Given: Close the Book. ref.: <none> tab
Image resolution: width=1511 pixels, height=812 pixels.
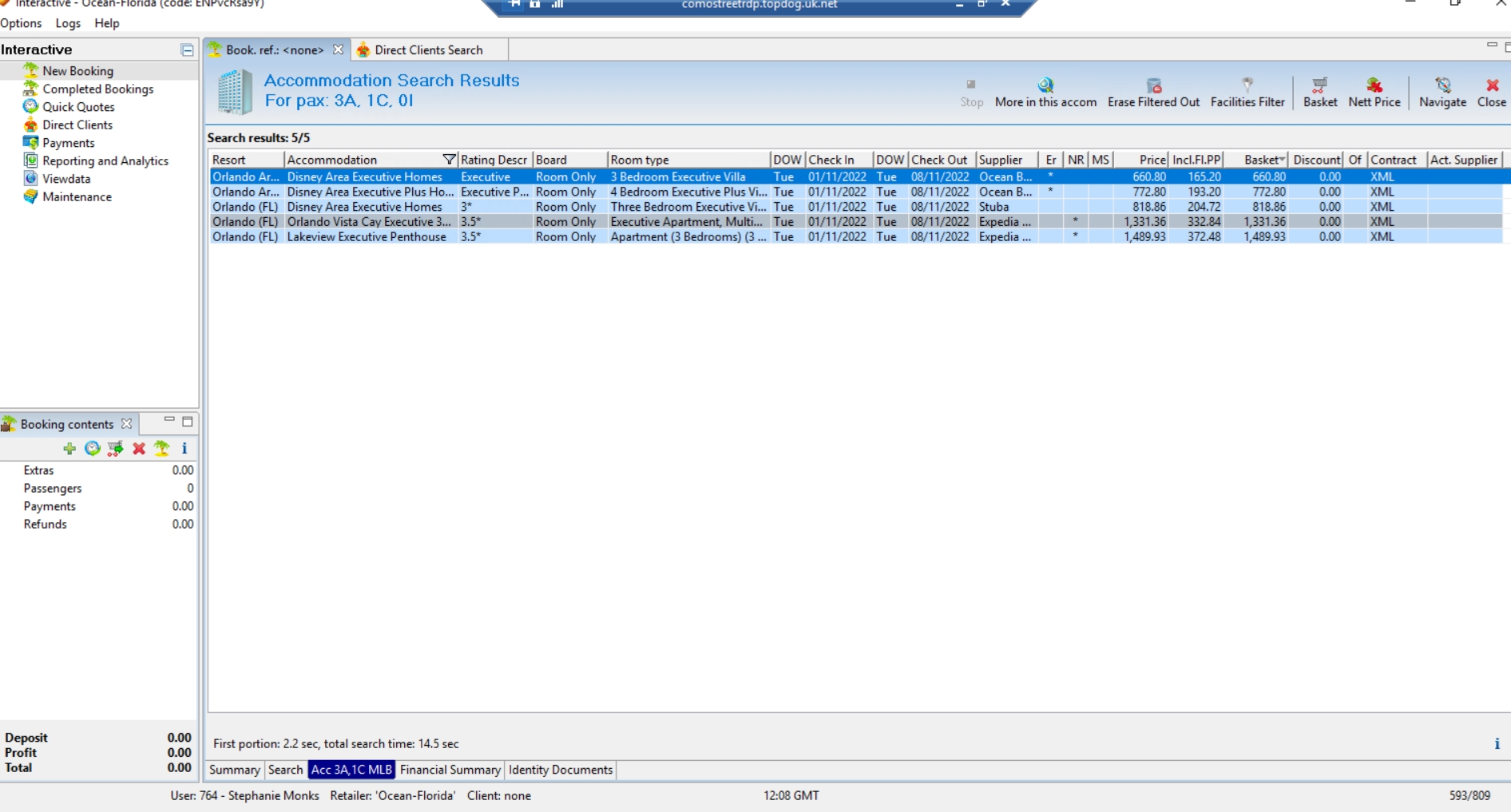Looking at the screenshot, I should (x=338, y=50).
